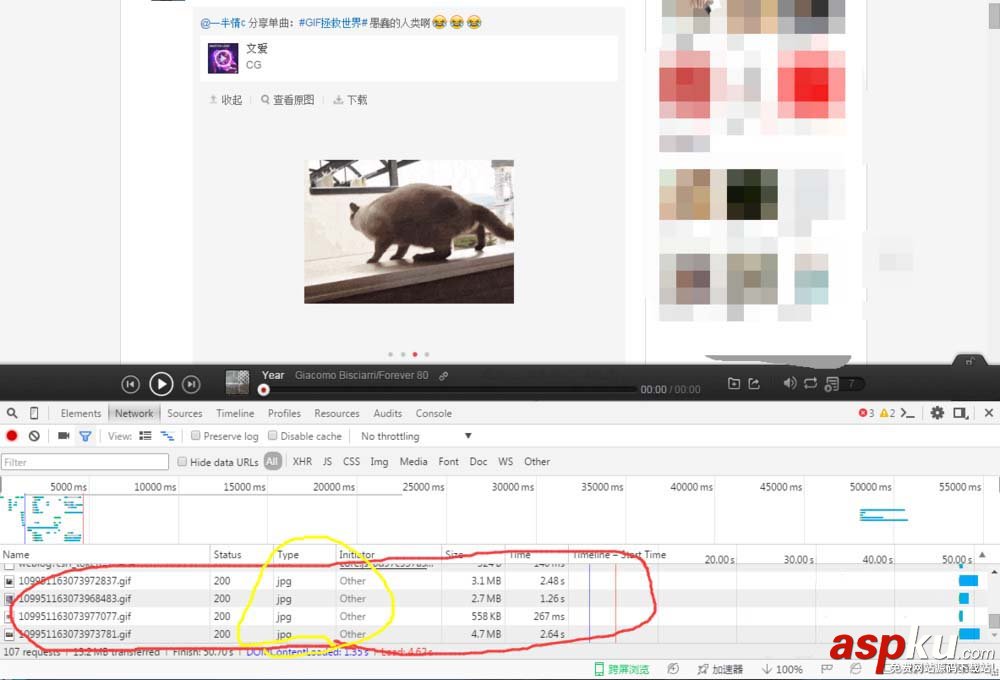Switch to the Sources panel
1000x680 pixels.
coord(184,412)
